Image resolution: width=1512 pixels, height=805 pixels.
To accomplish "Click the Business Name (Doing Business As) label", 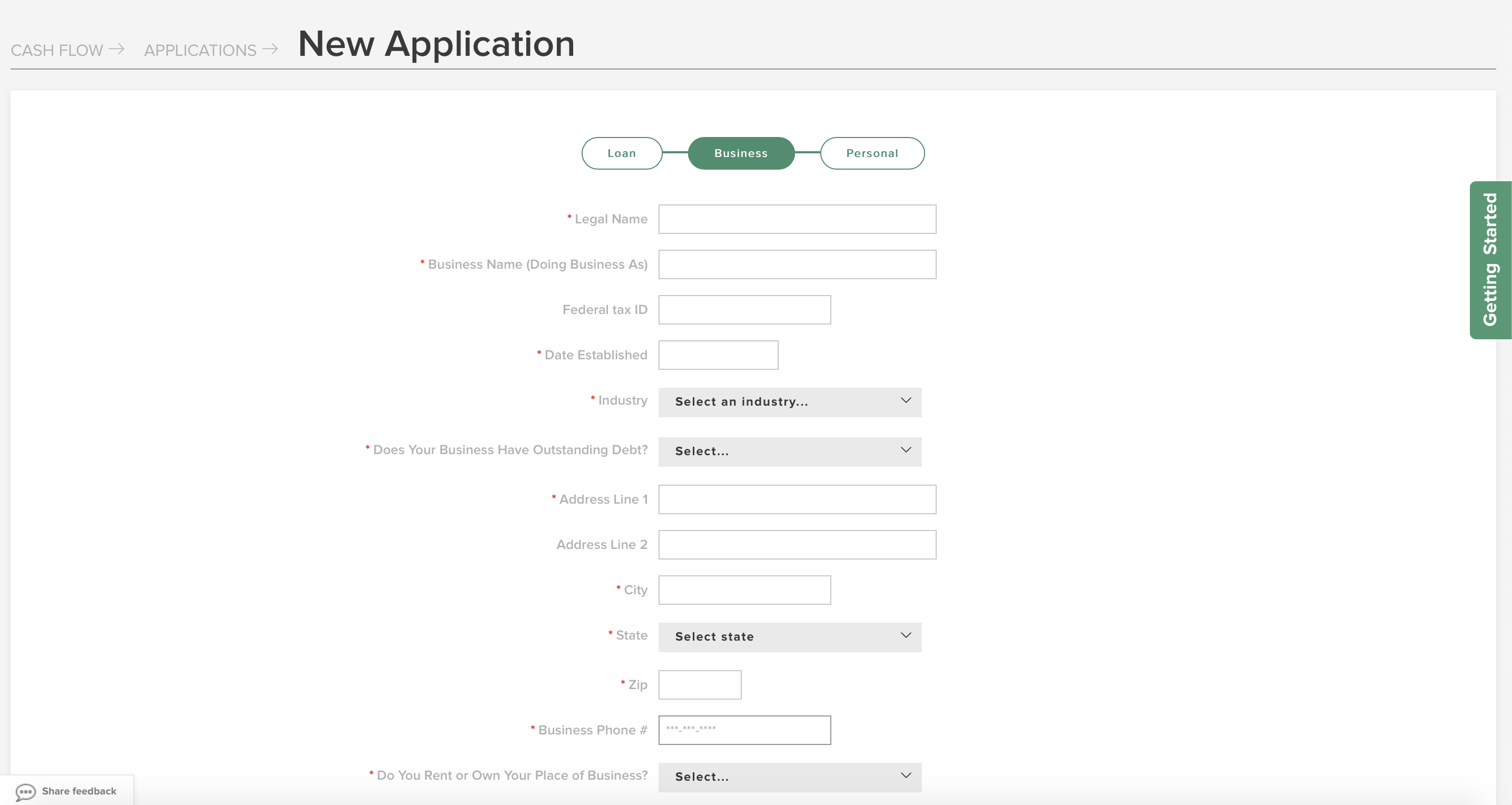I will (537, 264).
